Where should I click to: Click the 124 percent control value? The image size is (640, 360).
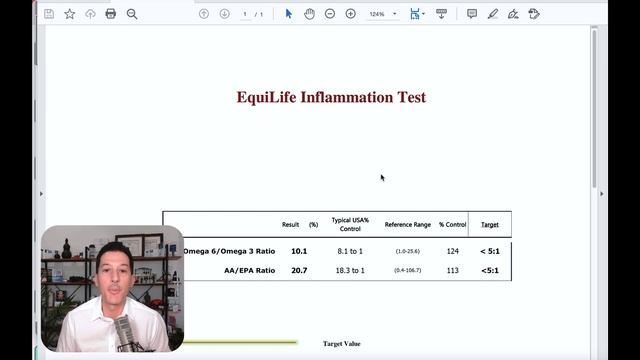tap(452, 251)
